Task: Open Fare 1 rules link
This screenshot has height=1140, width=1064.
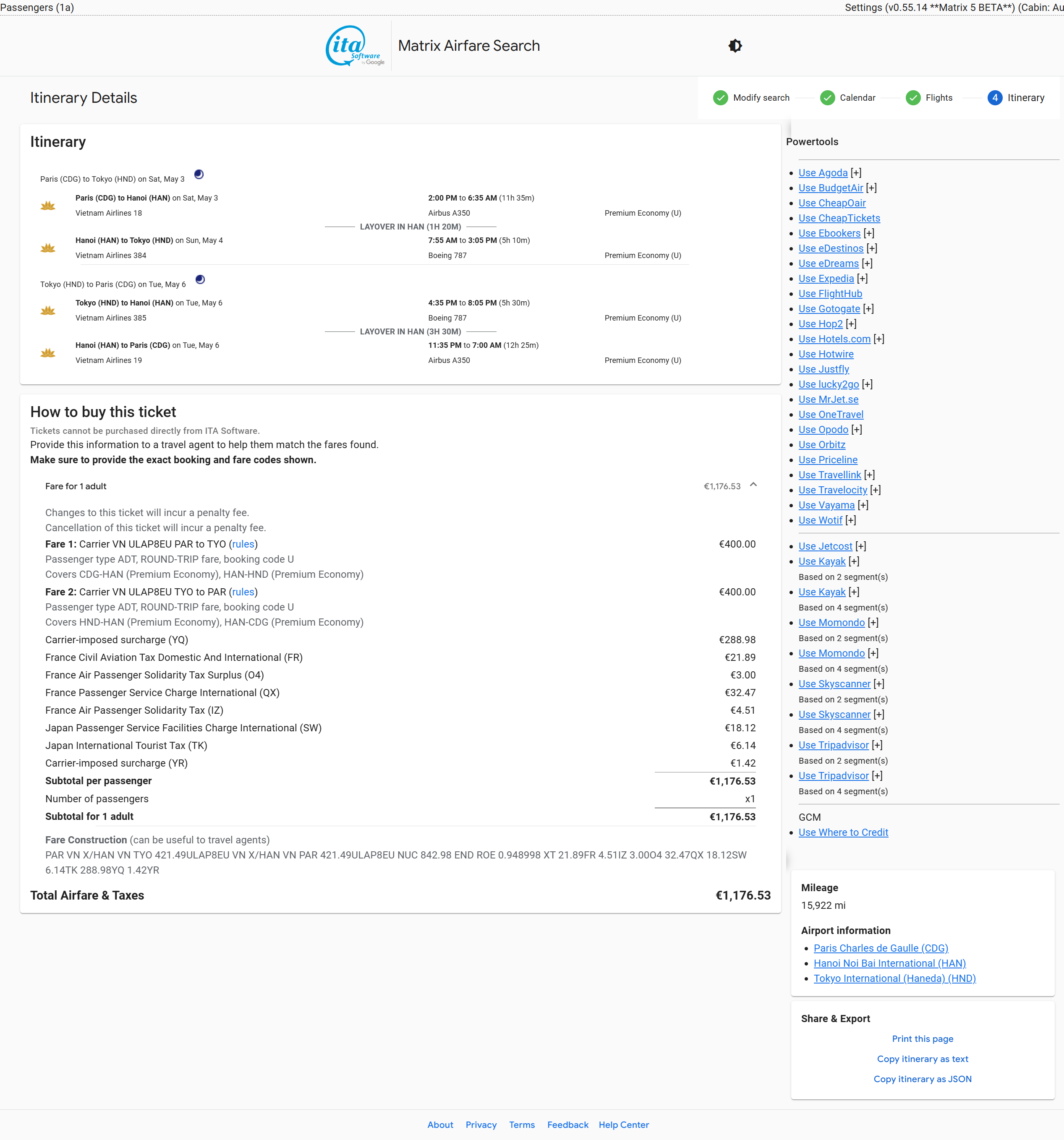Action: coord(243,544)
